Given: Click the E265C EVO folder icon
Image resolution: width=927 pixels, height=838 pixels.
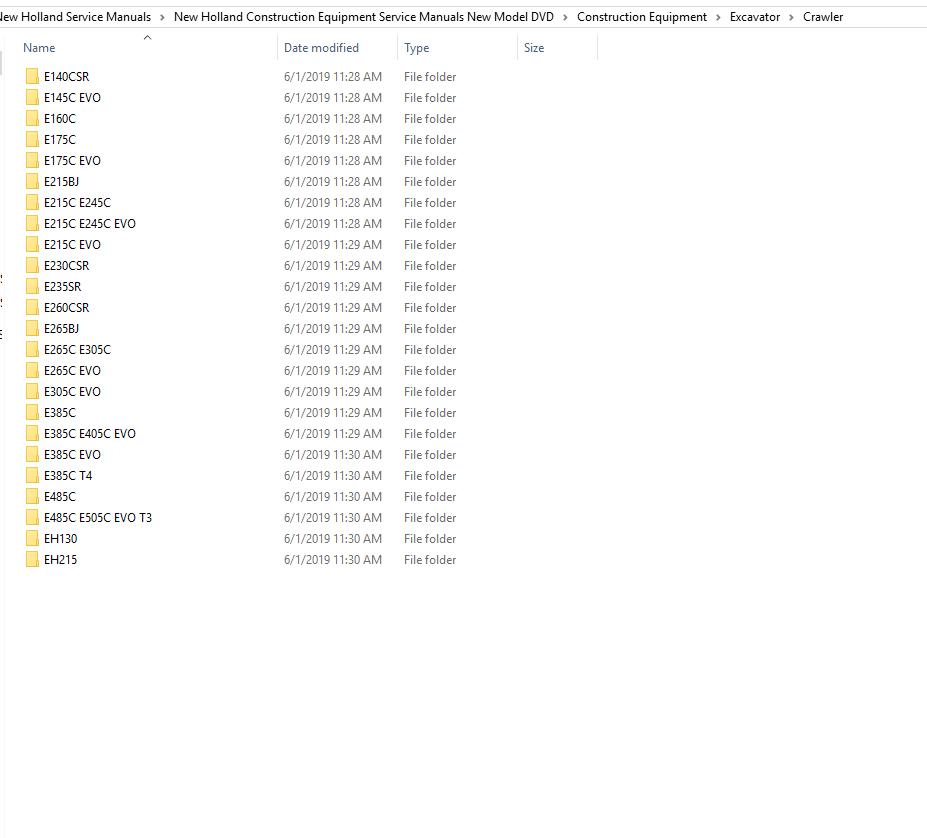Looking at the screenshot, I should click(33, 370).
